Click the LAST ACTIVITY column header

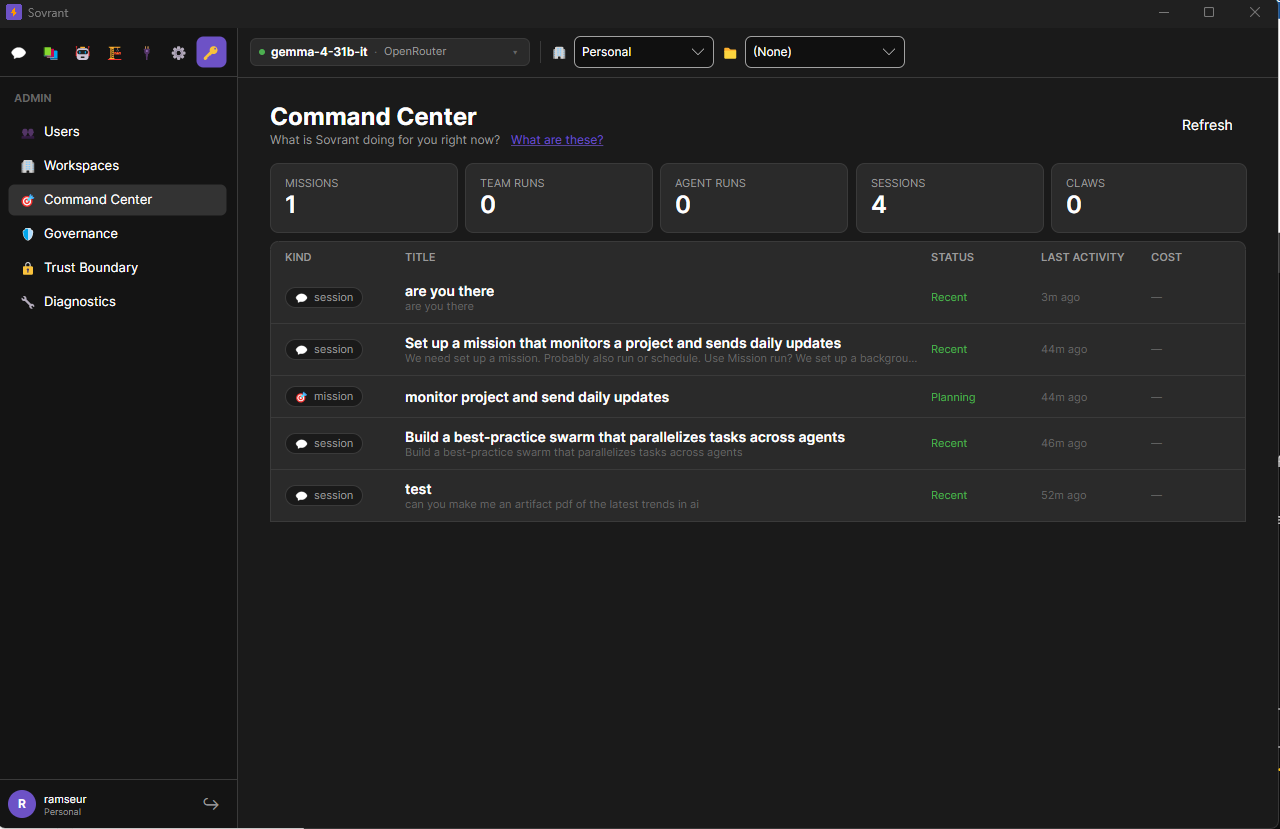click(x=1083, y=257)
